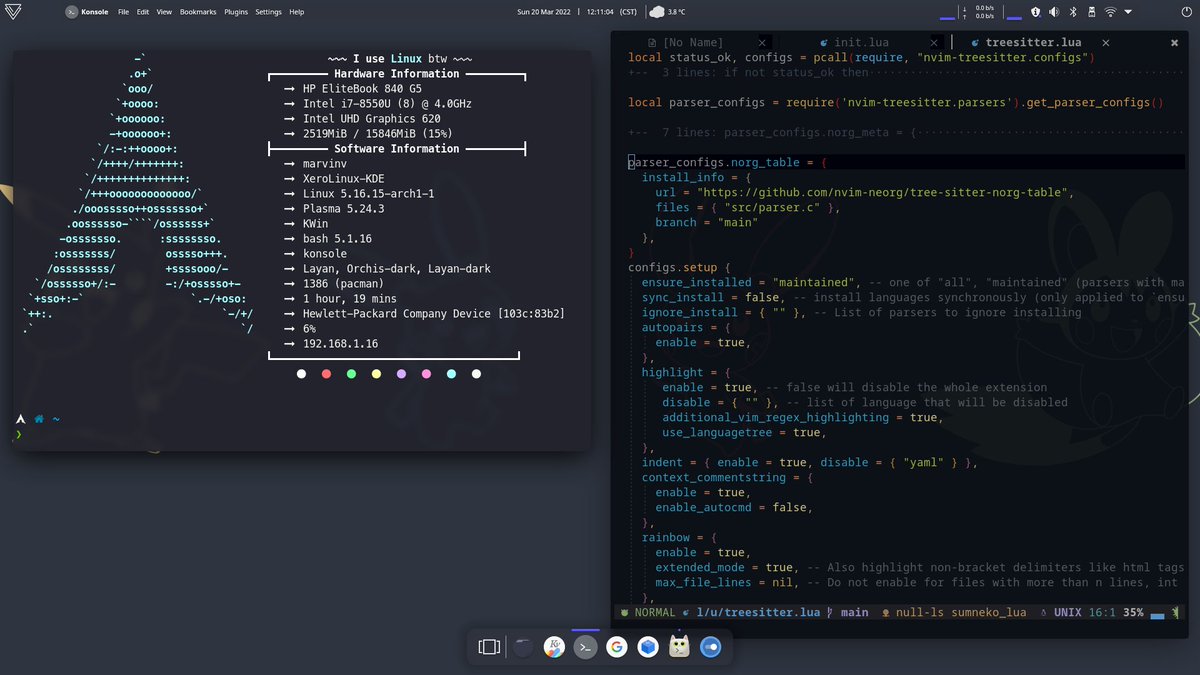Expand the folded 3 lines if not status_ok
Image resolution: width=1200 pixels, height=675 pixels.
pyautogui.click(x=905, y=72)
